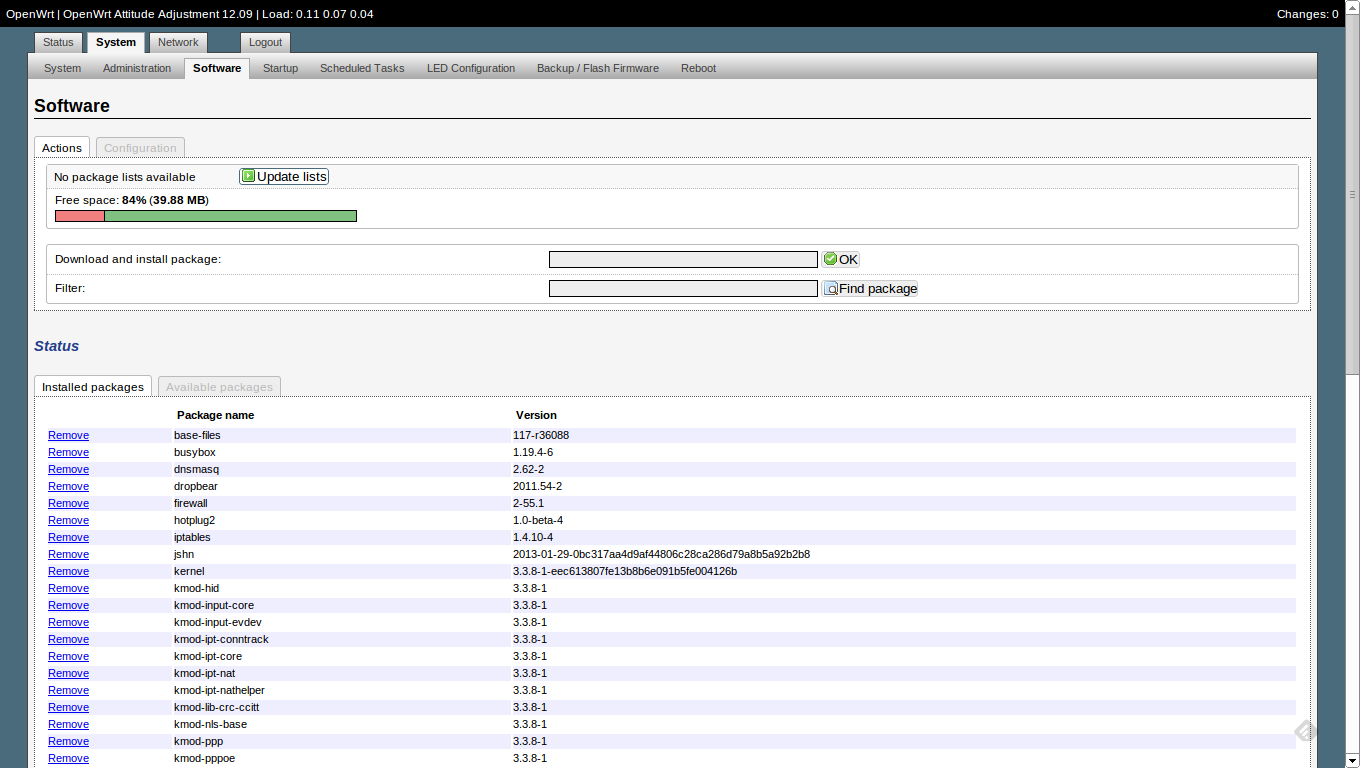1360x768 pixels.
Task: Remove the kmod-ppp package
Action: [68, 741]
